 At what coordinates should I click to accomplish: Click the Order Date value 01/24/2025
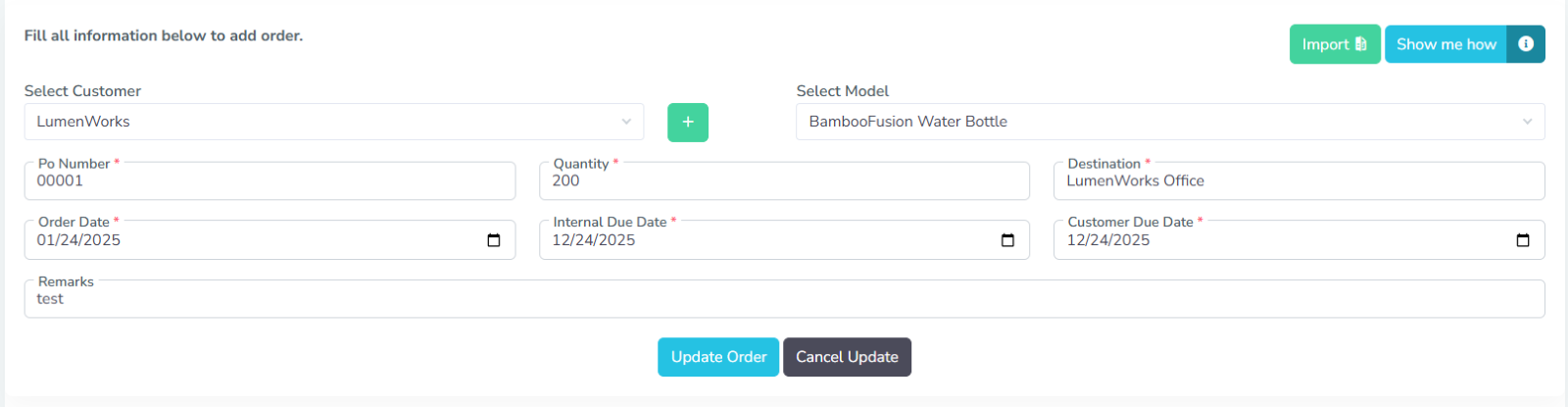[79, 240]
